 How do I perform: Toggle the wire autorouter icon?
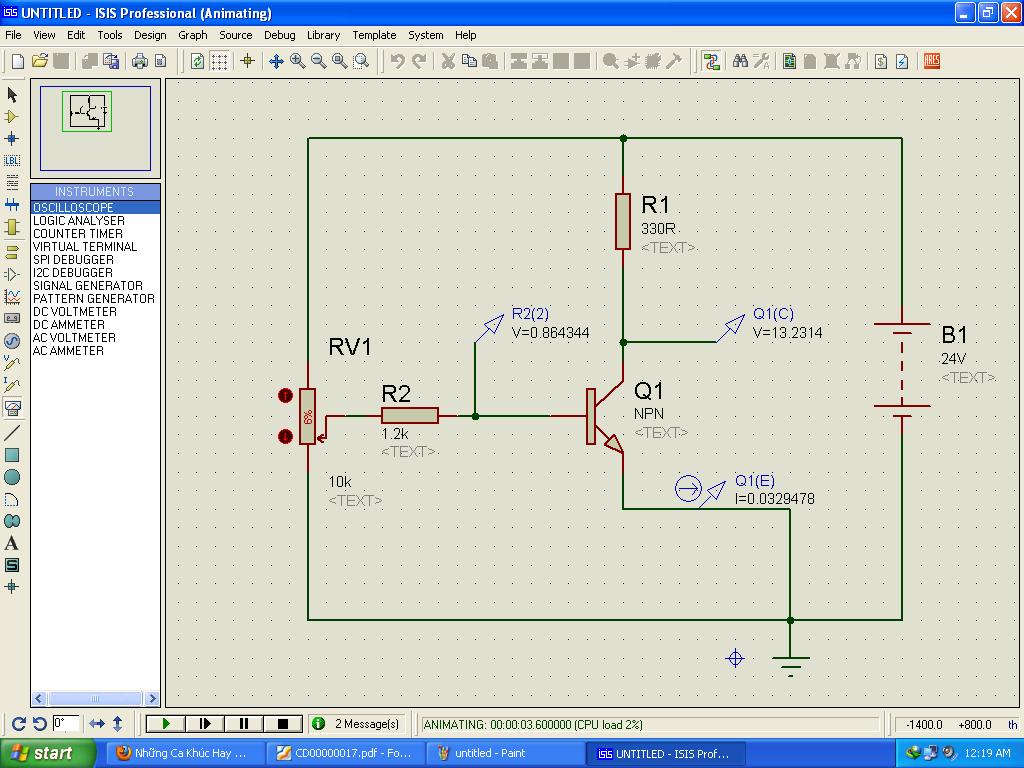pyautogui.click(x=711, y=61)
